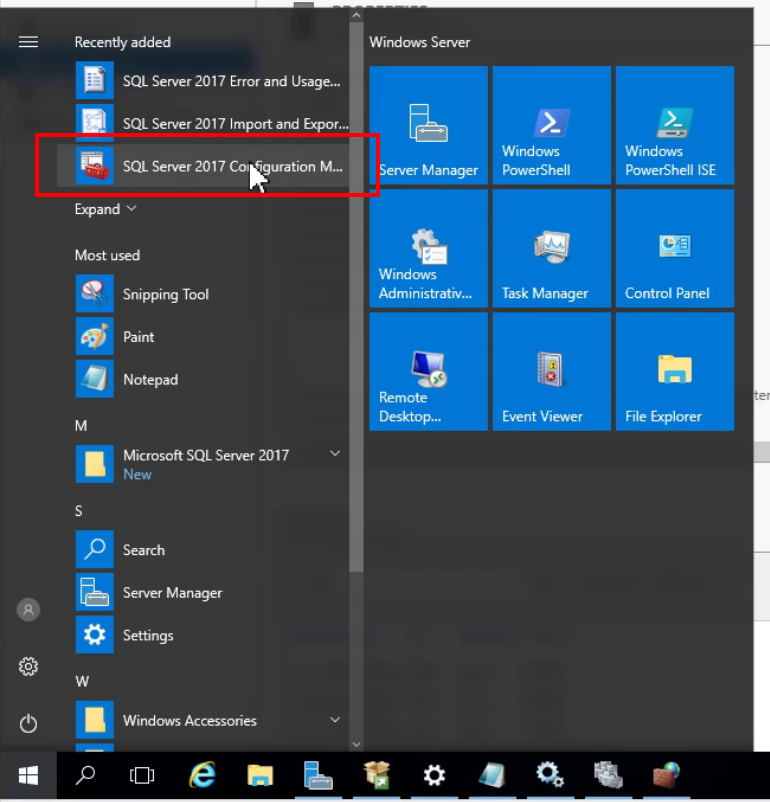The width and height of the screenshot is (770, 802).
Task: Open the Control Panel tile
Action: point(675,249)
